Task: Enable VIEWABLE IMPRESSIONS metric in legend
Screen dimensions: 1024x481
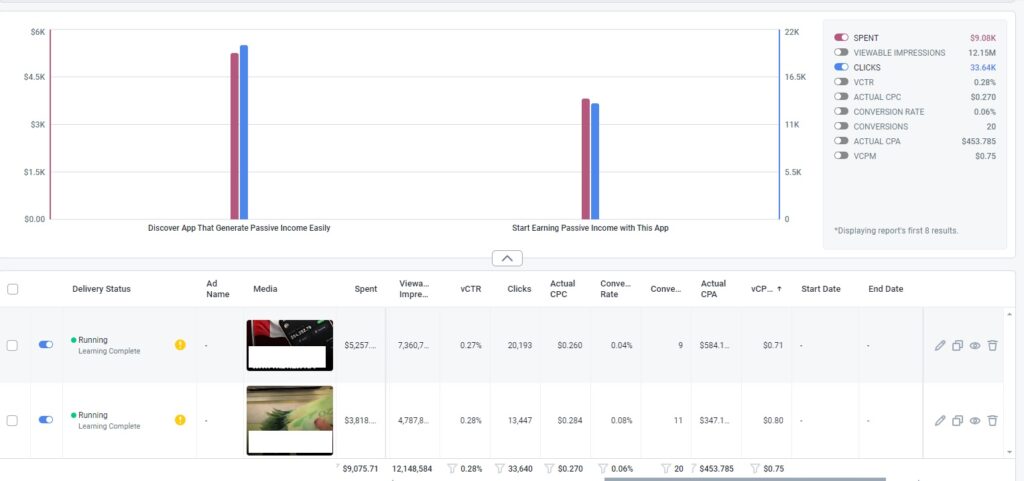Action: 841,52
